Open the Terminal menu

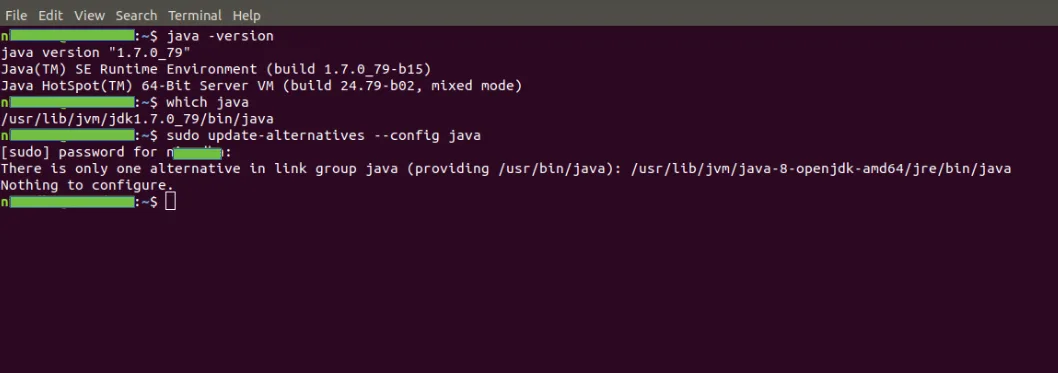[195, 15]
